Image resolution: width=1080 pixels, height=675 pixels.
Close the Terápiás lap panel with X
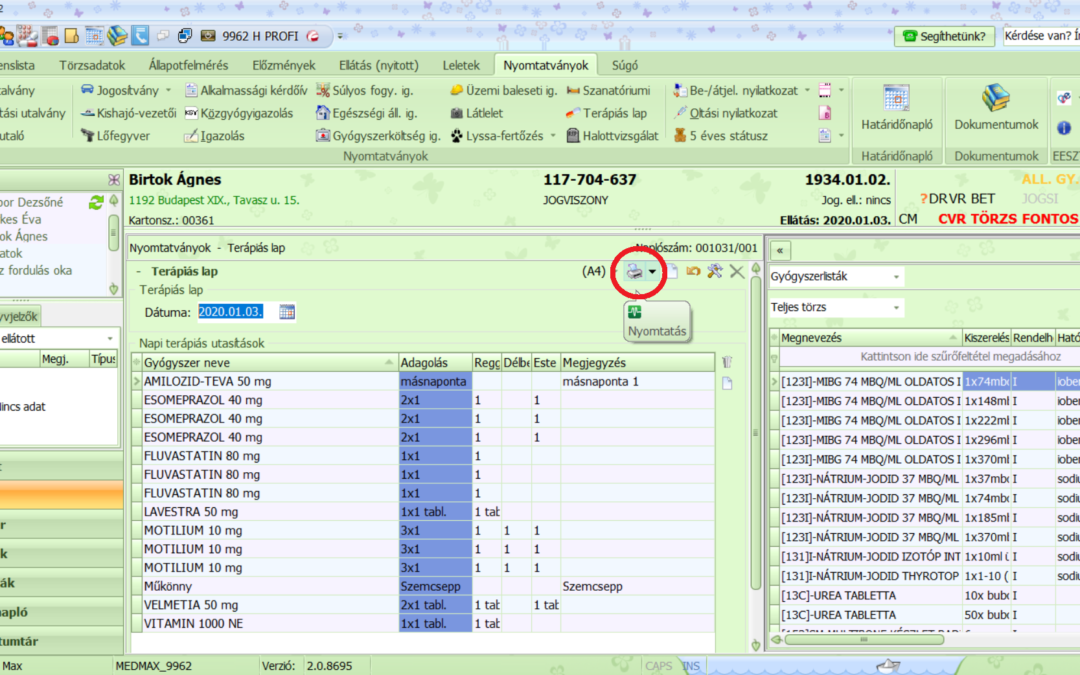point(737,271)
